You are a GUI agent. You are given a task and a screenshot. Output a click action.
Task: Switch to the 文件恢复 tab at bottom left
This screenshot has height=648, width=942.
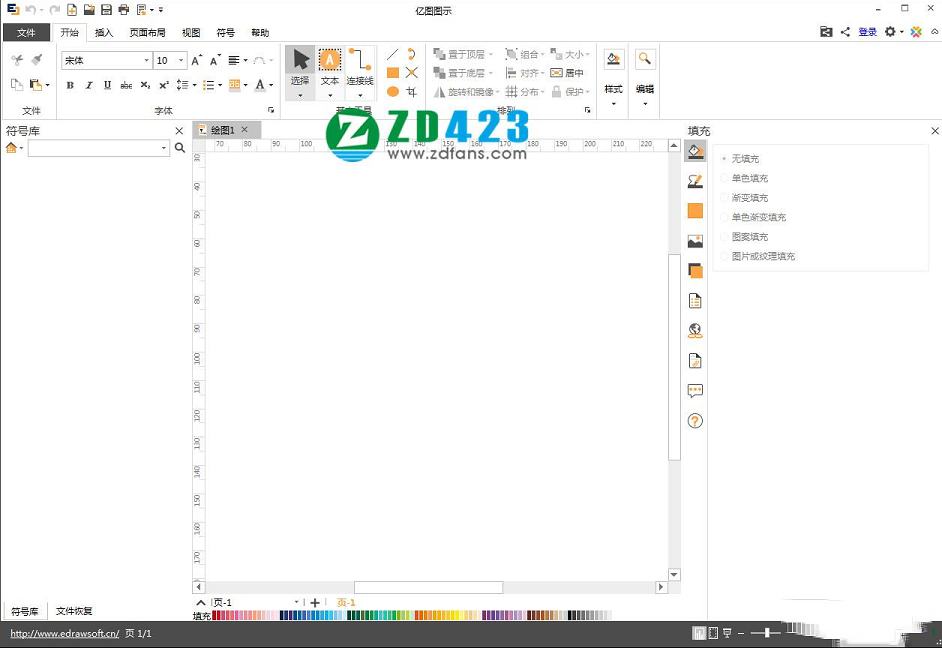(x=73, y=610)
